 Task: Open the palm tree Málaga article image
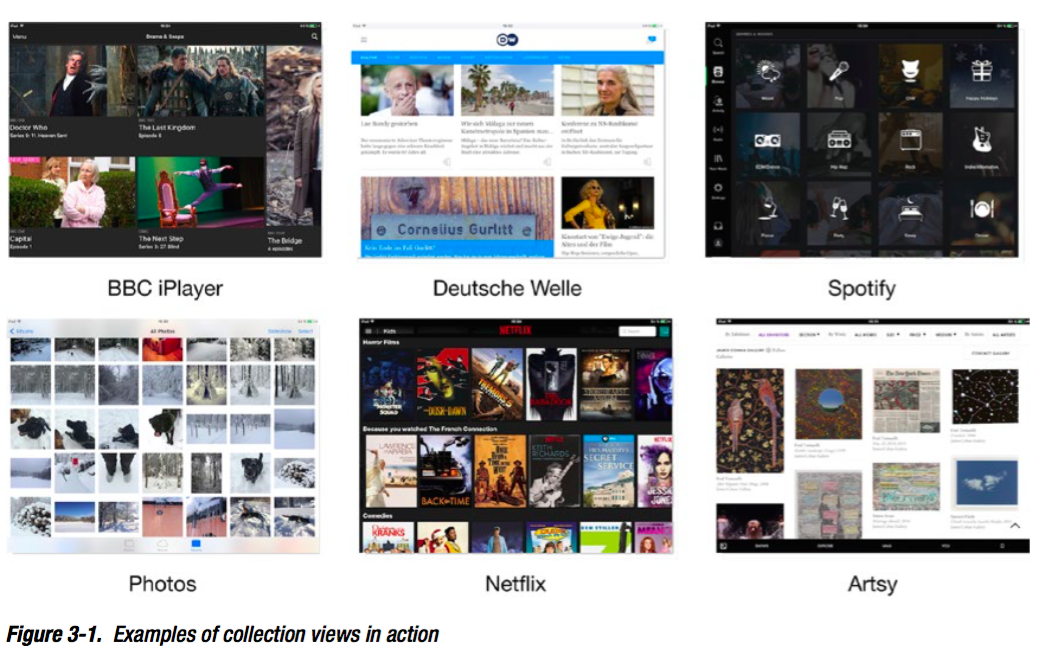[x=507, y=90]
